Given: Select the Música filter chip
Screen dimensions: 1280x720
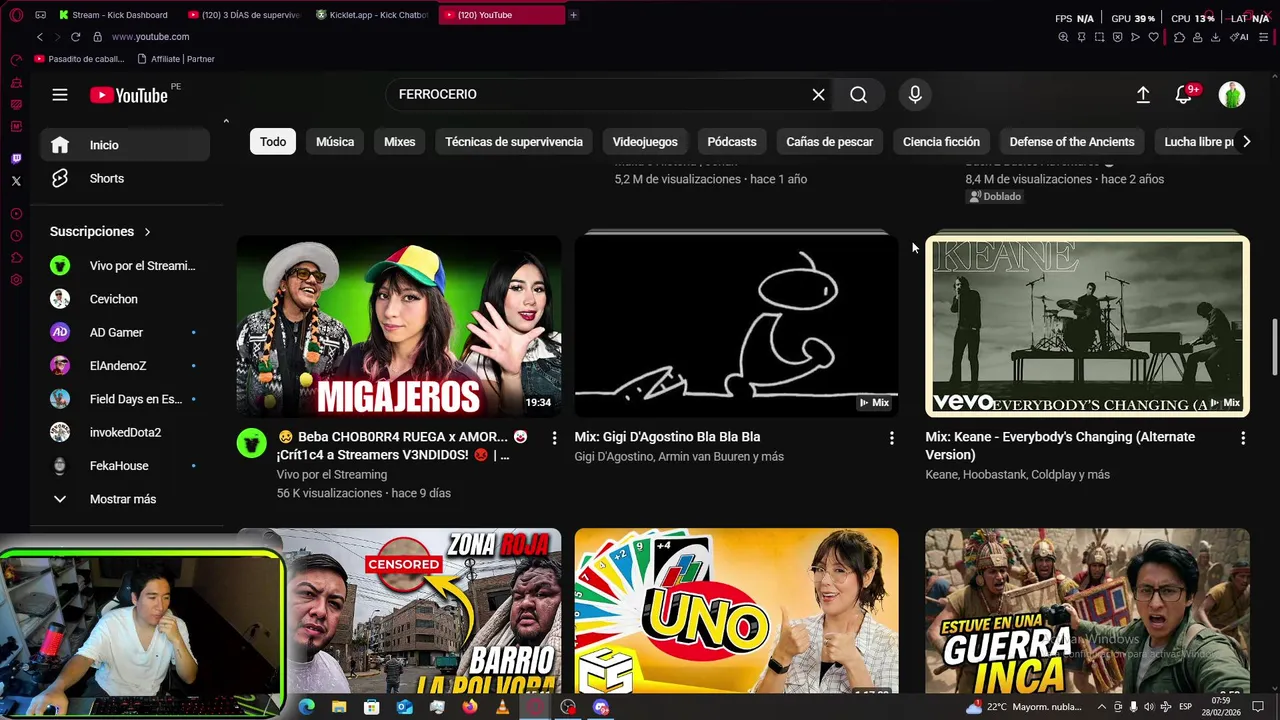Looking at the screenshot, I should [x=335, y=141].
